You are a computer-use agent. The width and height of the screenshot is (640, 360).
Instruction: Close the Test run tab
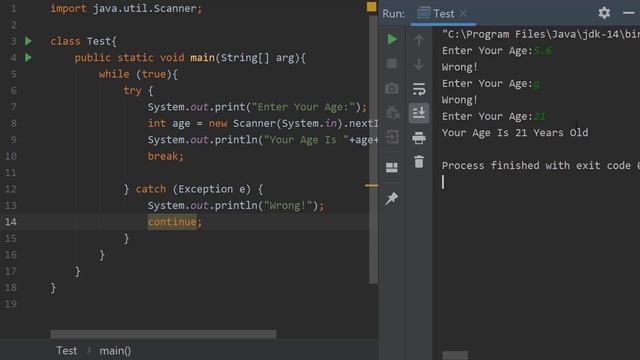[463, 13]
